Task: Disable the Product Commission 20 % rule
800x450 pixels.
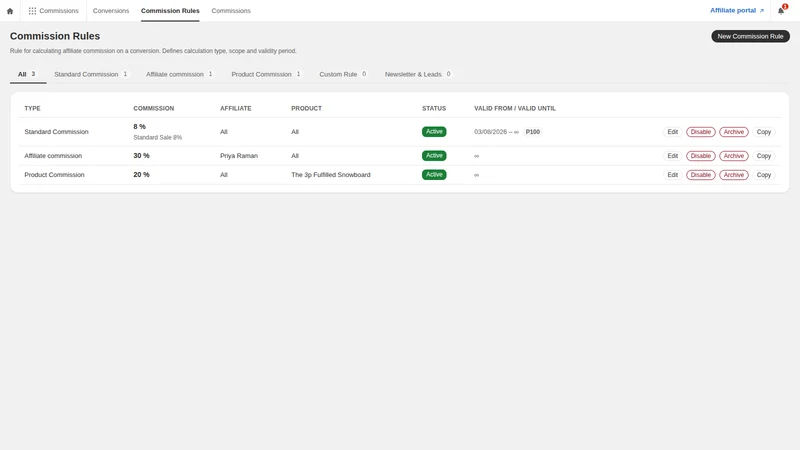Action: tap(701, 174)
